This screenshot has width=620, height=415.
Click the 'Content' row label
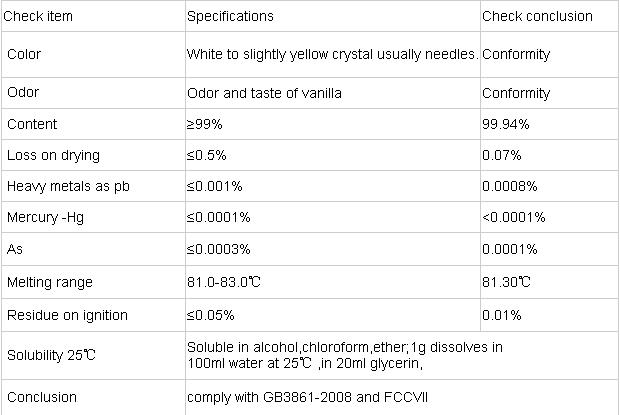(x=32, y=124)
